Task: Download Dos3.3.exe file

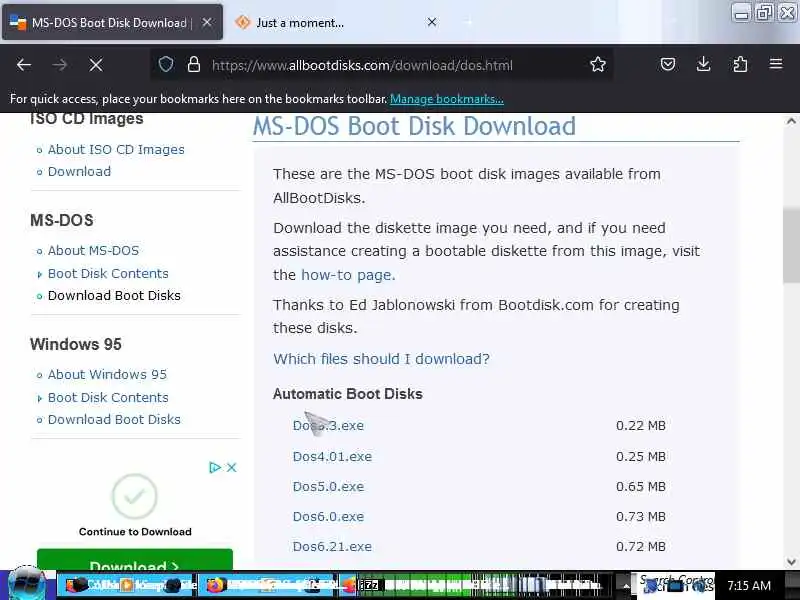Action: click(x=328, y=426)
